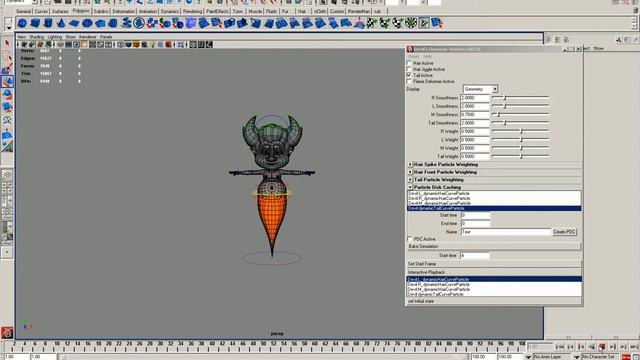
Task: Activate the Rotate tool in toolbox
Action: pos(7,95)
